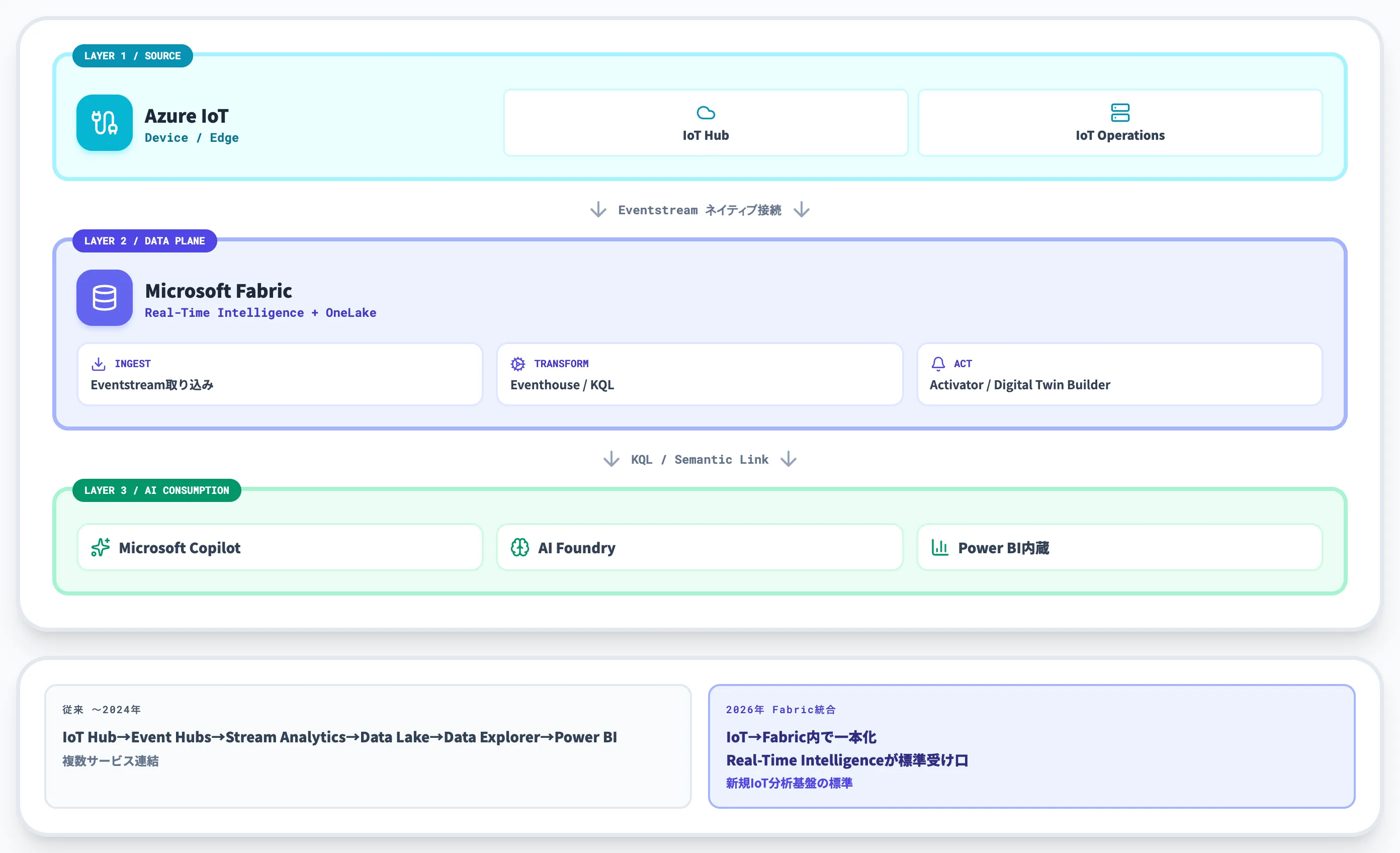Select the cloud icon above IoT Hub
The height and width of the screenshot is (853, 1400).
pos(706,113)
